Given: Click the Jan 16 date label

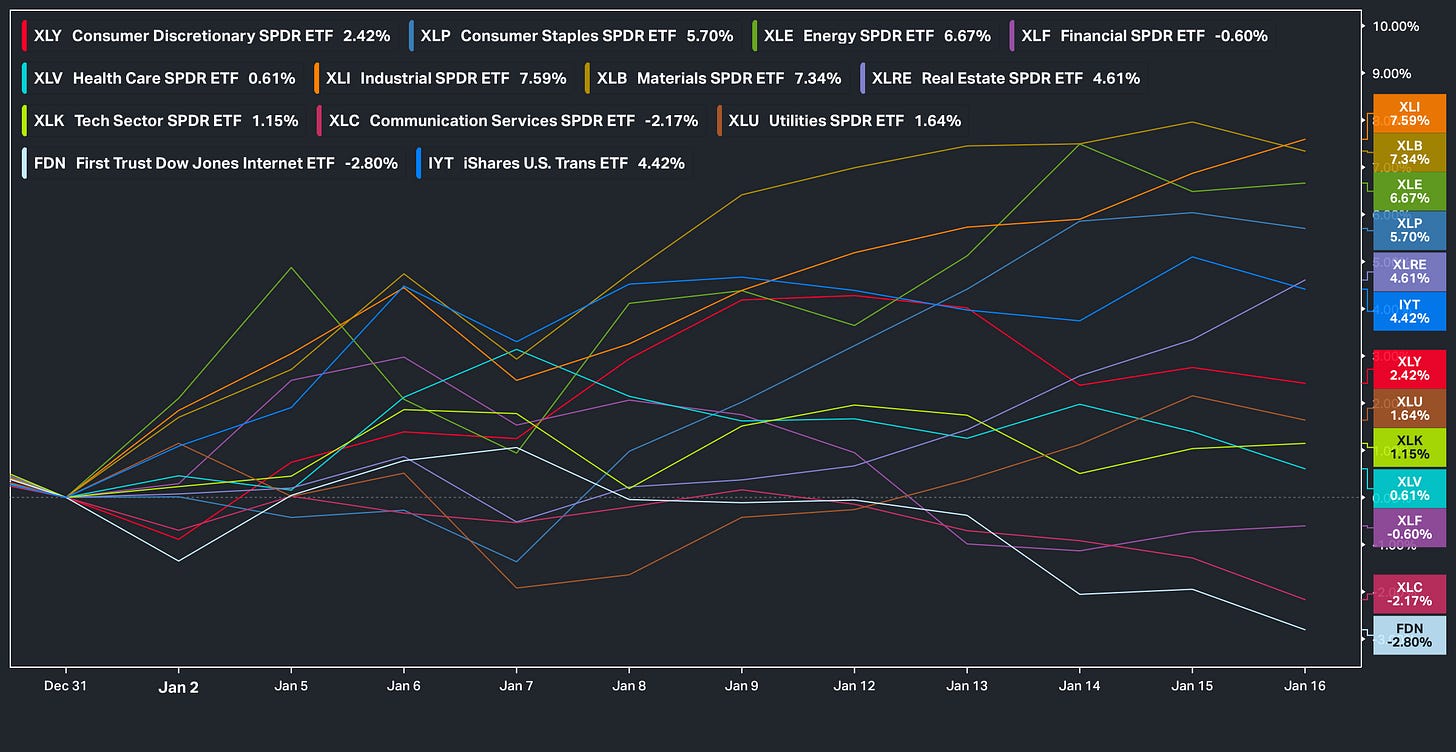Looking at the screenshot, I should click(x=1304, y=686).
